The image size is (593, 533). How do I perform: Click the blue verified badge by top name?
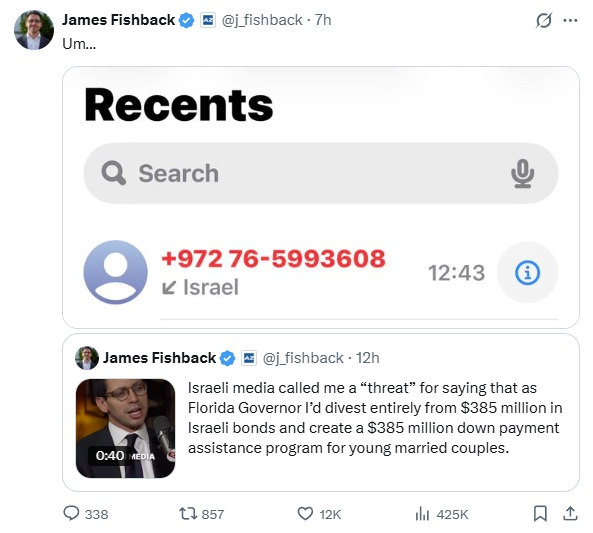point(186,20)
